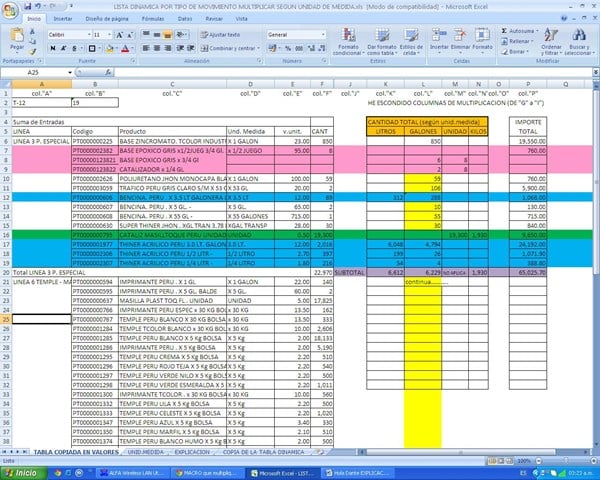Viewport: 600px width, 480px height.
Task: Click the Name Box showing A25
Action: (35, 73)
